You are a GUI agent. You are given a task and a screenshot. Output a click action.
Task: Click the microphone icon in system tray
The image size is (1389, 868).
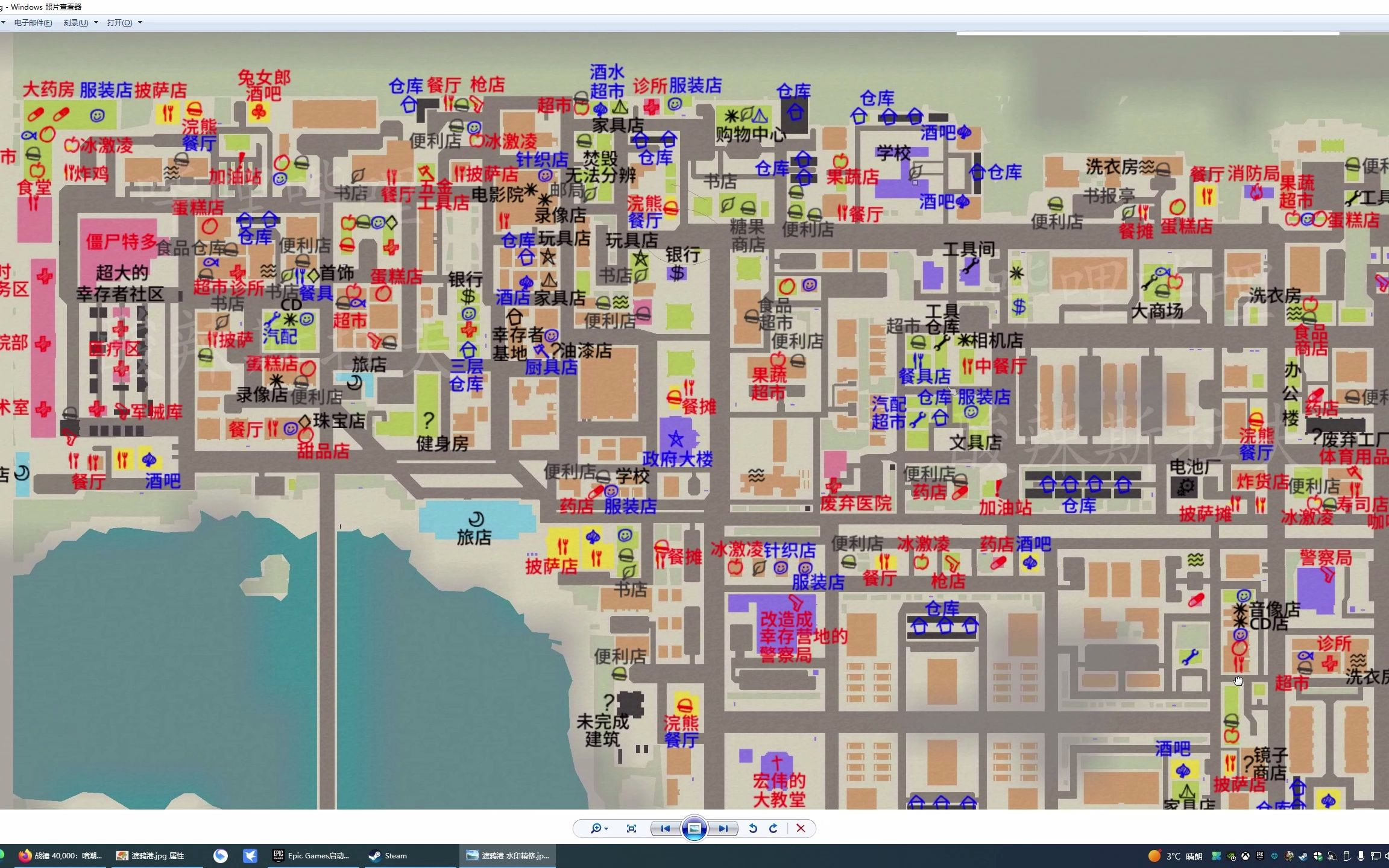[1361, 856]
